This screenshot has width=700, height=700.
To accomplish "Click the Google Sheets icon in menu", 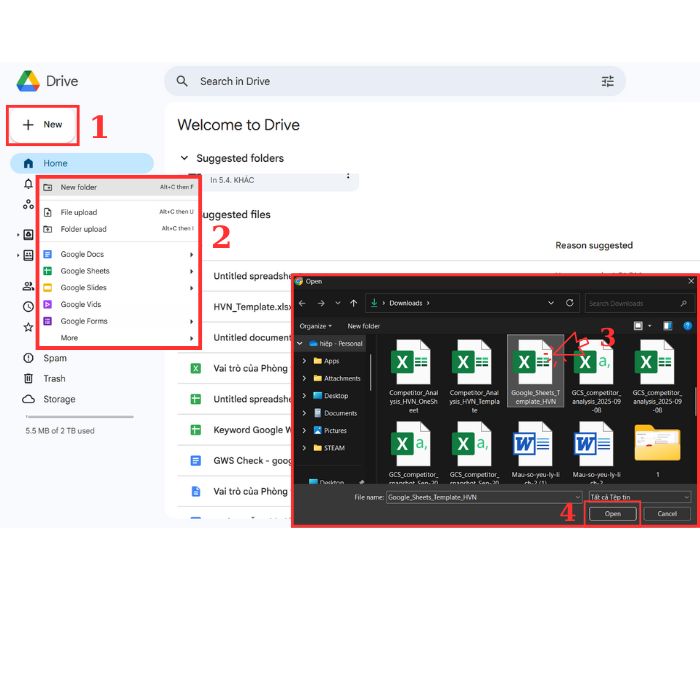I will [x=48, y=271].
